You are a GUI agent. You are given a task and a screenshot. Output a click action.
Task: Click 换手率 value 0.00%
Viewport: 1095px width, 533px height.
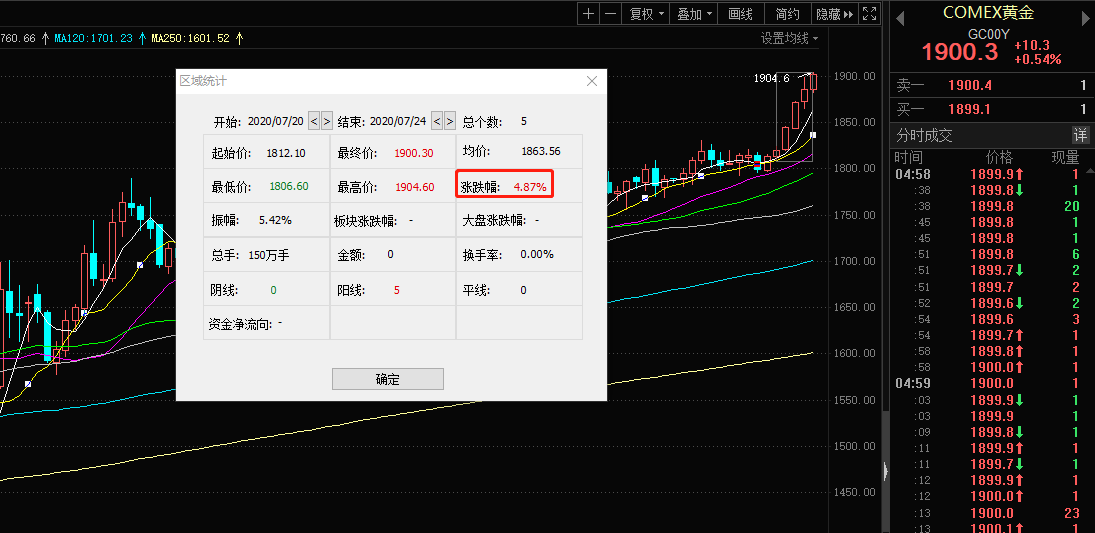537,254
